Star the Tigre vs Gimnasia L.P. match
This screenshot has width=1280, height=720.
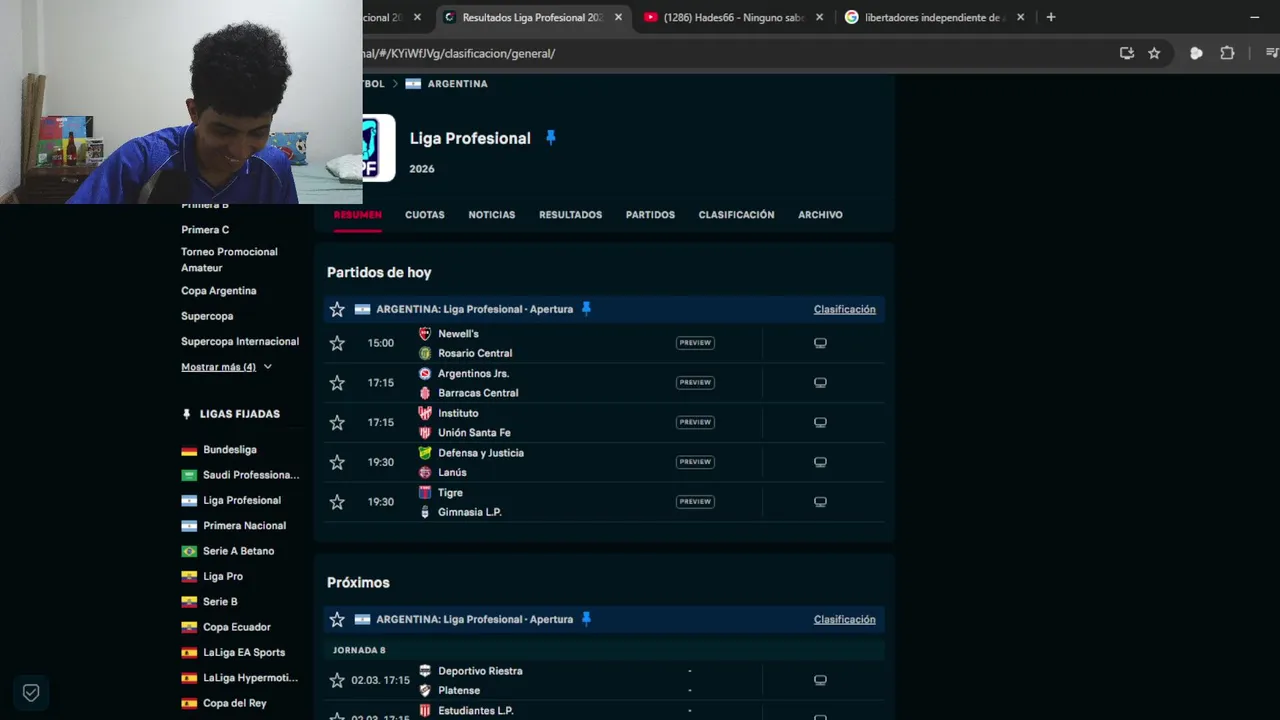[x=337, y=502]
